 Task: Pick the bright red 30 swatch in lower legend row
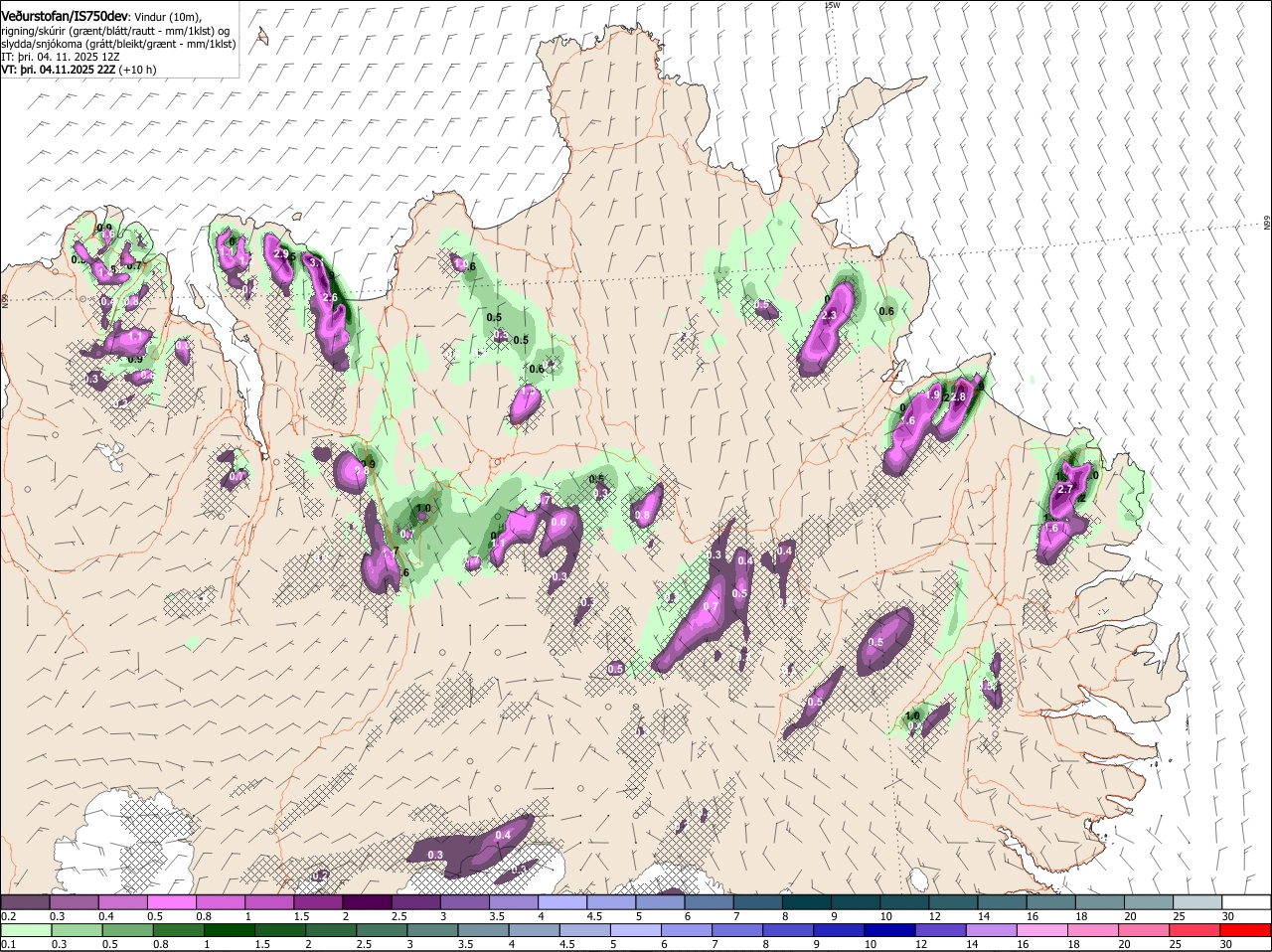(1246, 930)
